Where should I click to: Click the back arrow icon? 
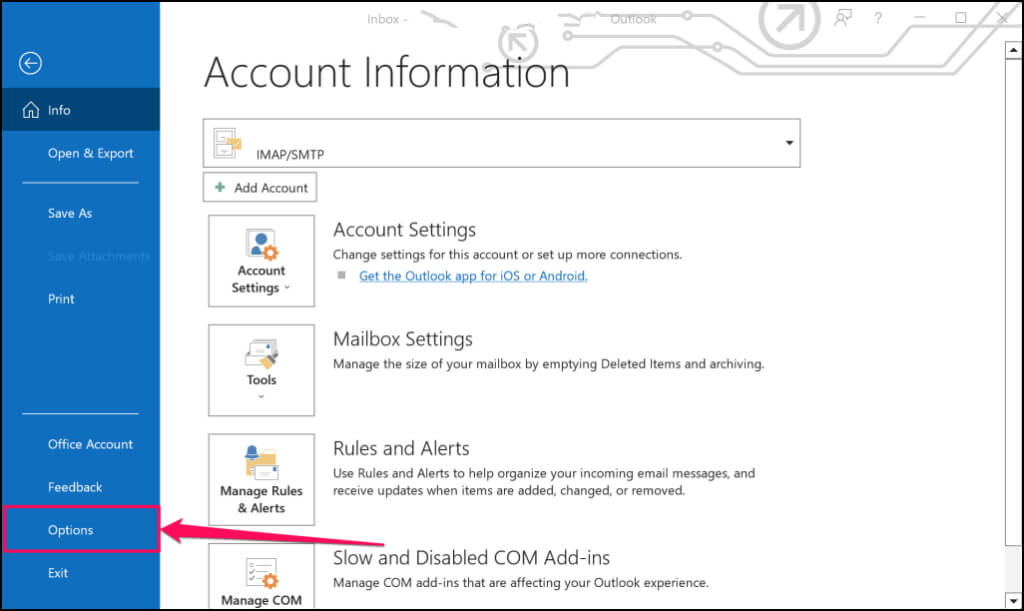point(30,64)
